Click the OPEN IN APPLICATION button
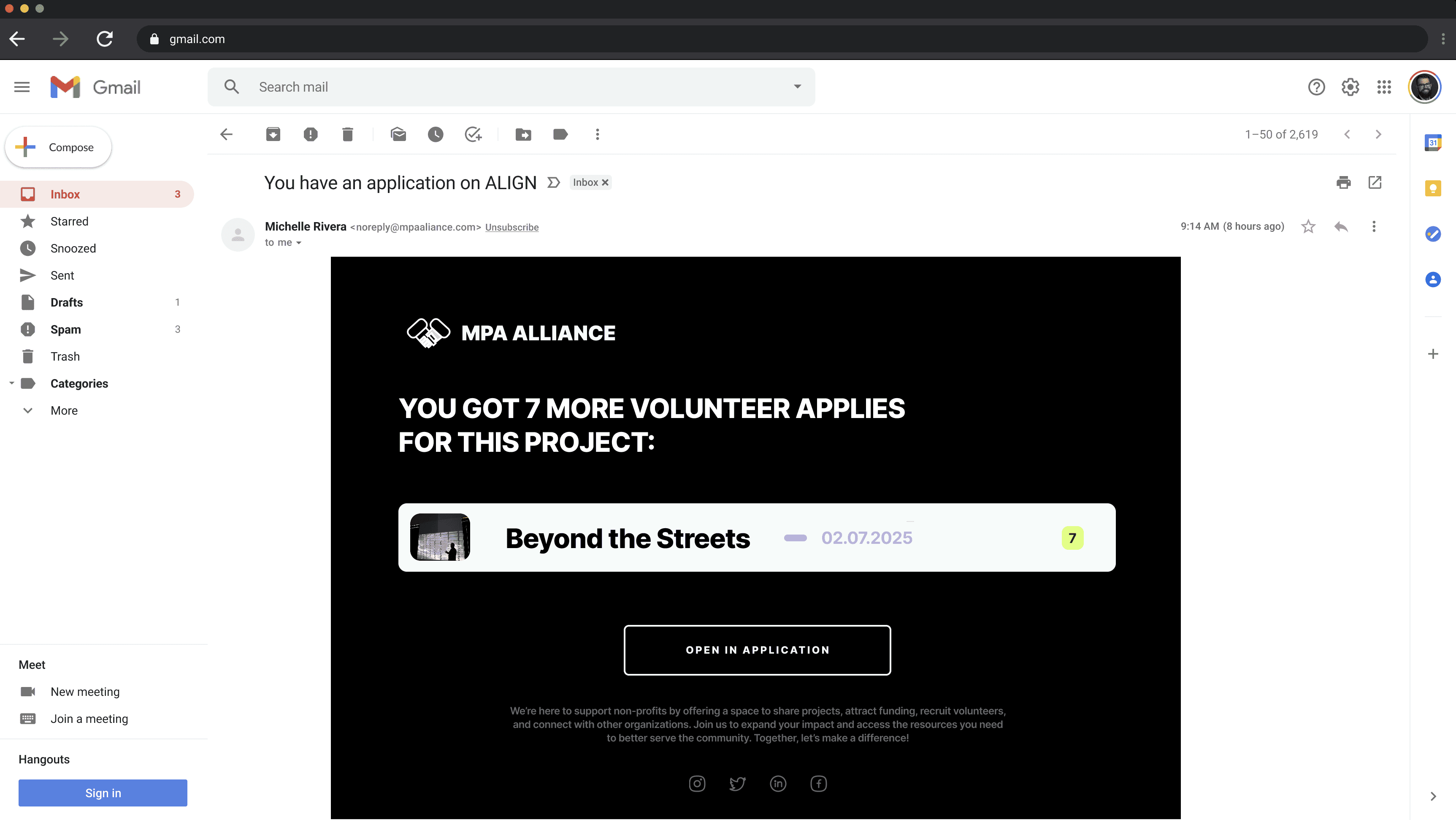Viewport: 1456px width, 820px height. pos(757,650)
